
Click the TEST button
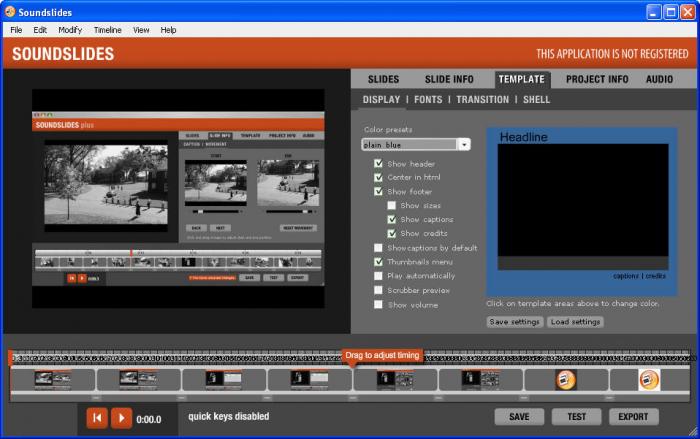577,417
